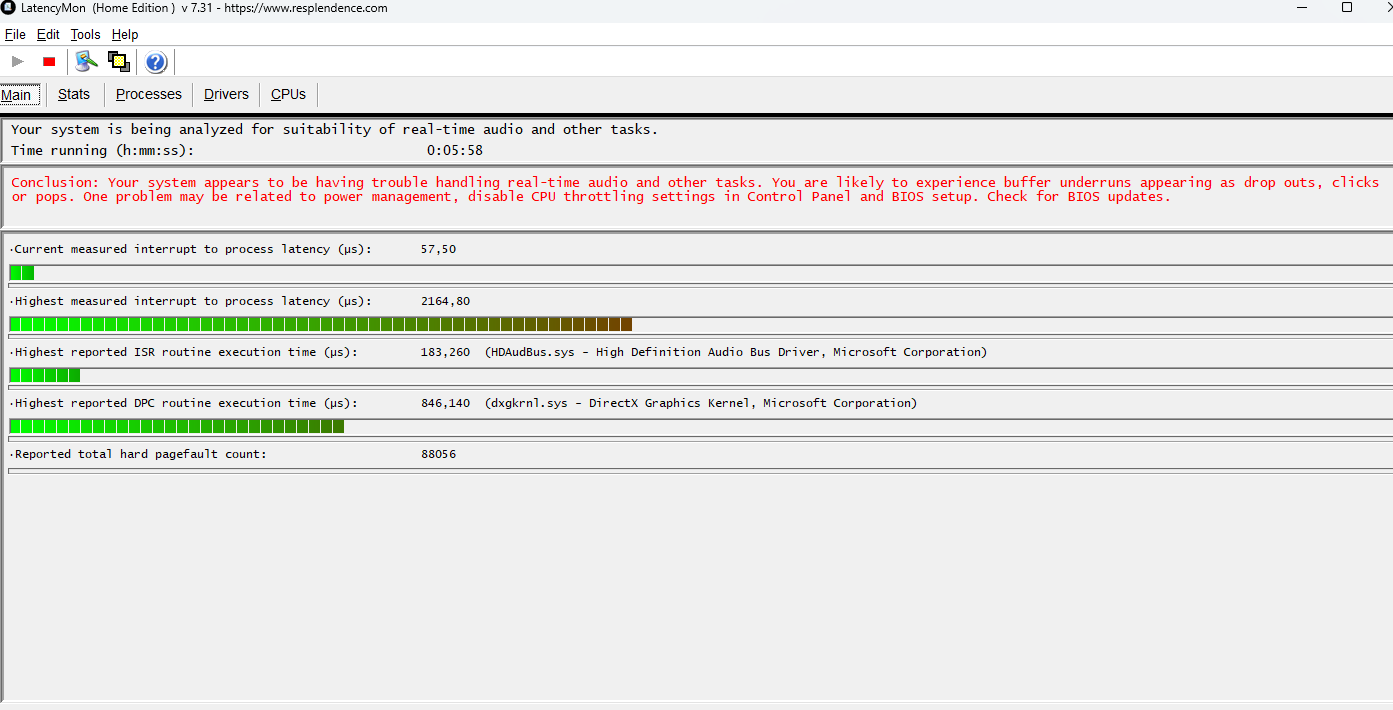1393x710 pixels.
Task: Open the Processes tab
Action: point(148,94)
